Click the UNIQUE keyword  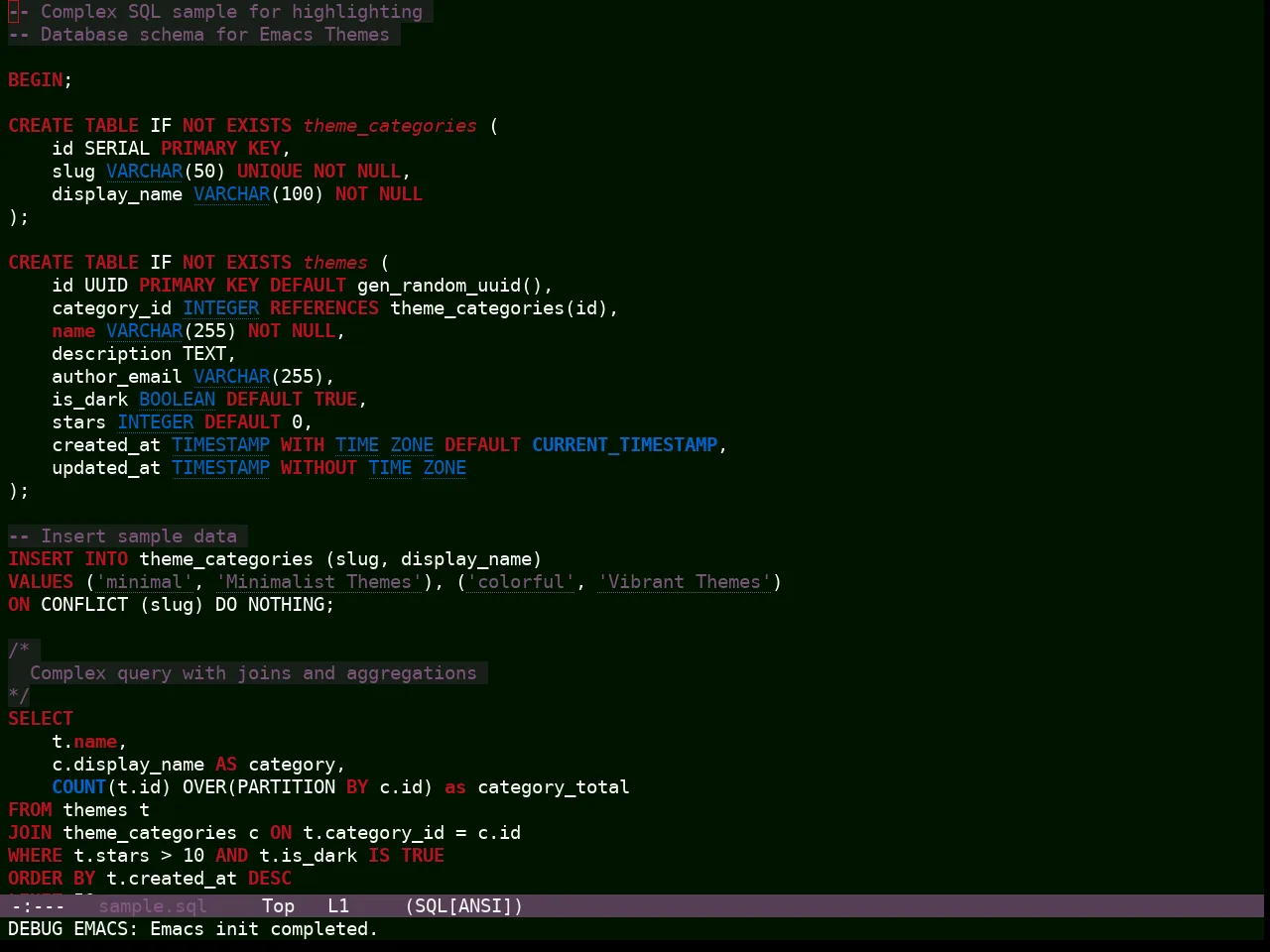pos(270,172)
